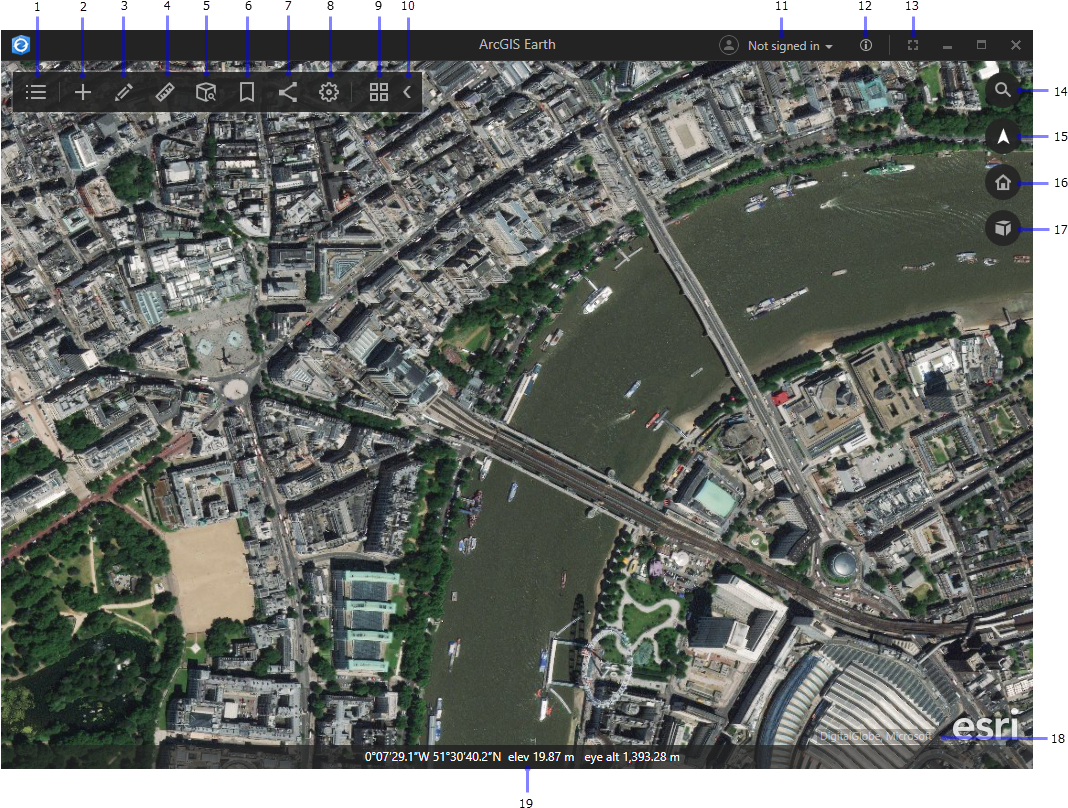Open the Interactive Analysis tool

pos(206,93)
